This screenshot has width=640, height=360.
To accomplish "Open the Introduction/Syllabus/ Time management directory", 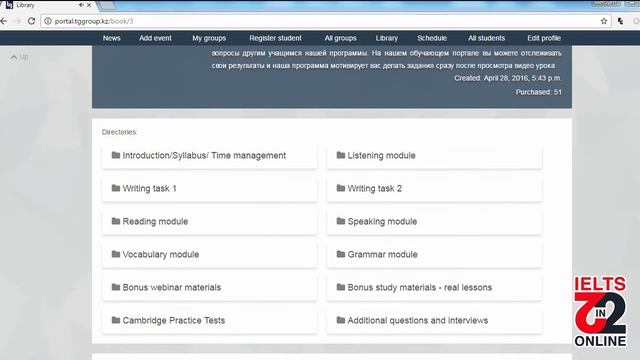I will click(209, 156).
